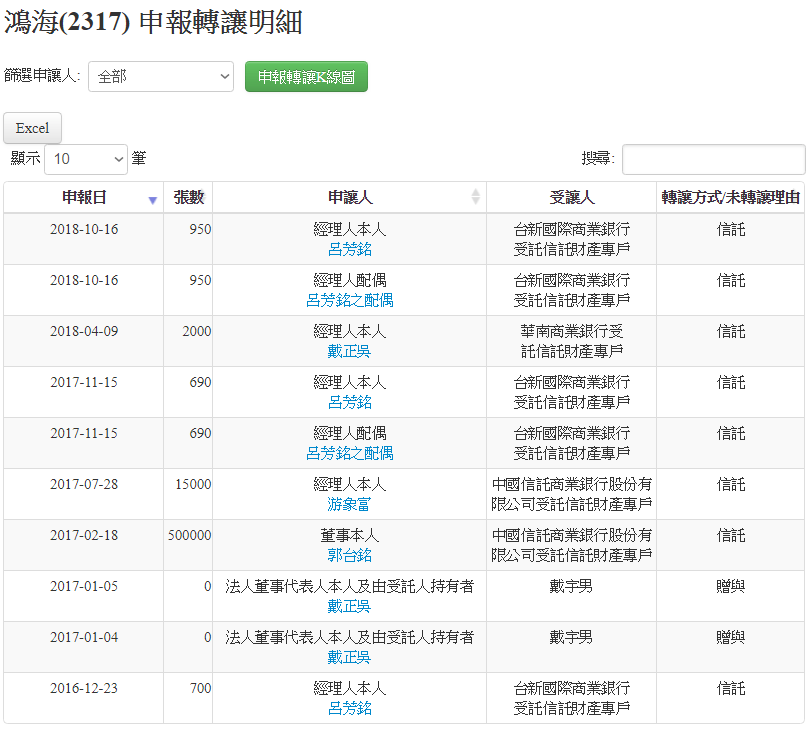Open 戴正吳 link in 2018-04-09 row

click(x=349, y=352)
